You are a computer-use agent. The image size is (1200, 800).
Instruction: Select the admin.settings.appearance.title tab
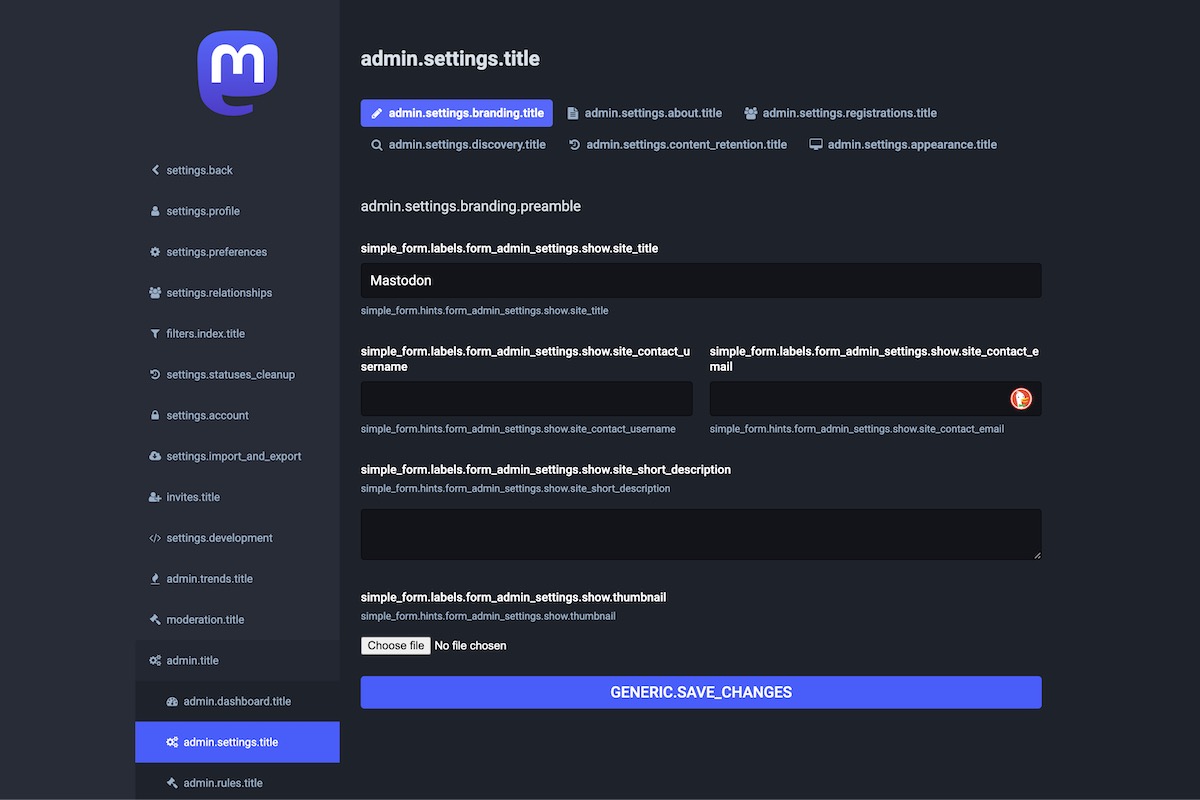903,145
